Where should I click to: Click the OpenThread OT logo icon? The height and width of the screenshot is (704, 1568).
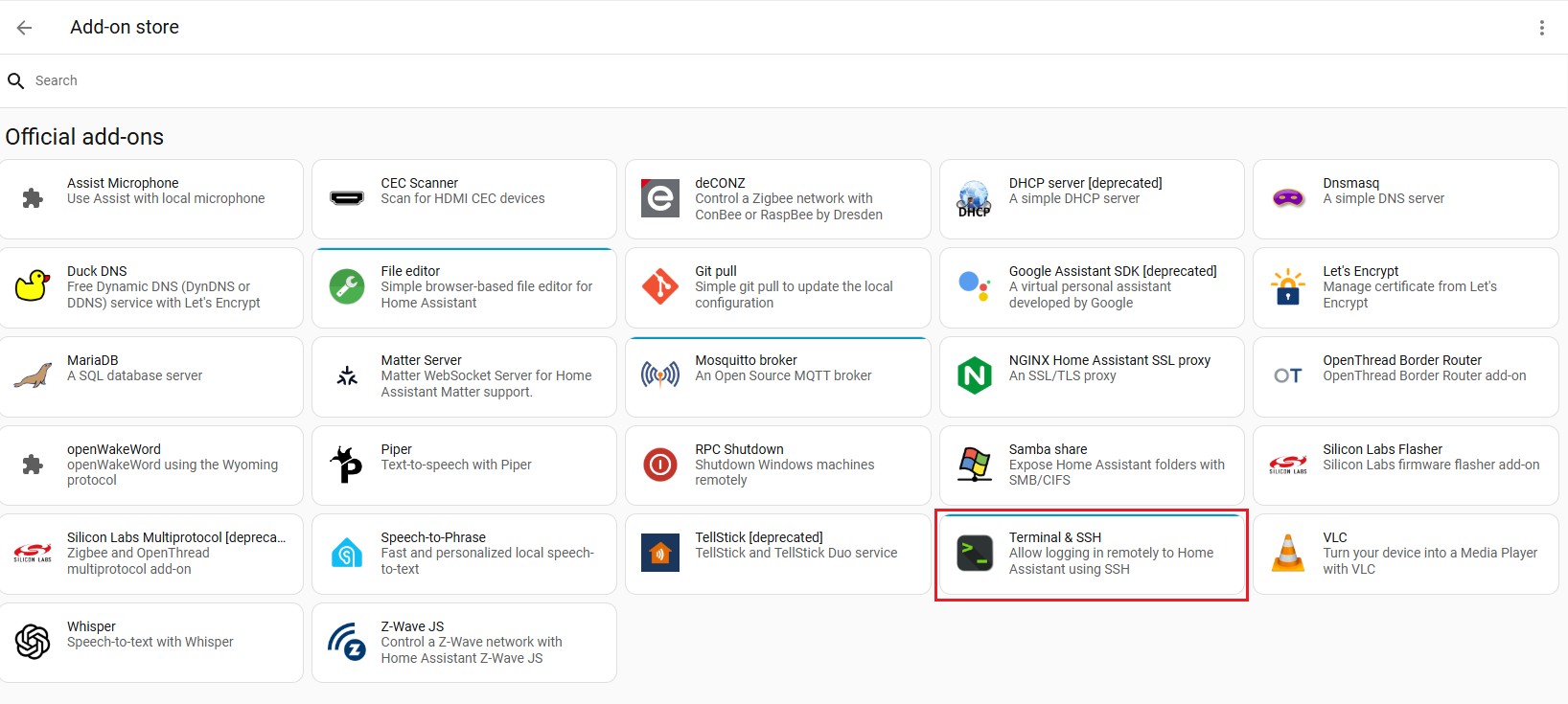point(1288,375)
